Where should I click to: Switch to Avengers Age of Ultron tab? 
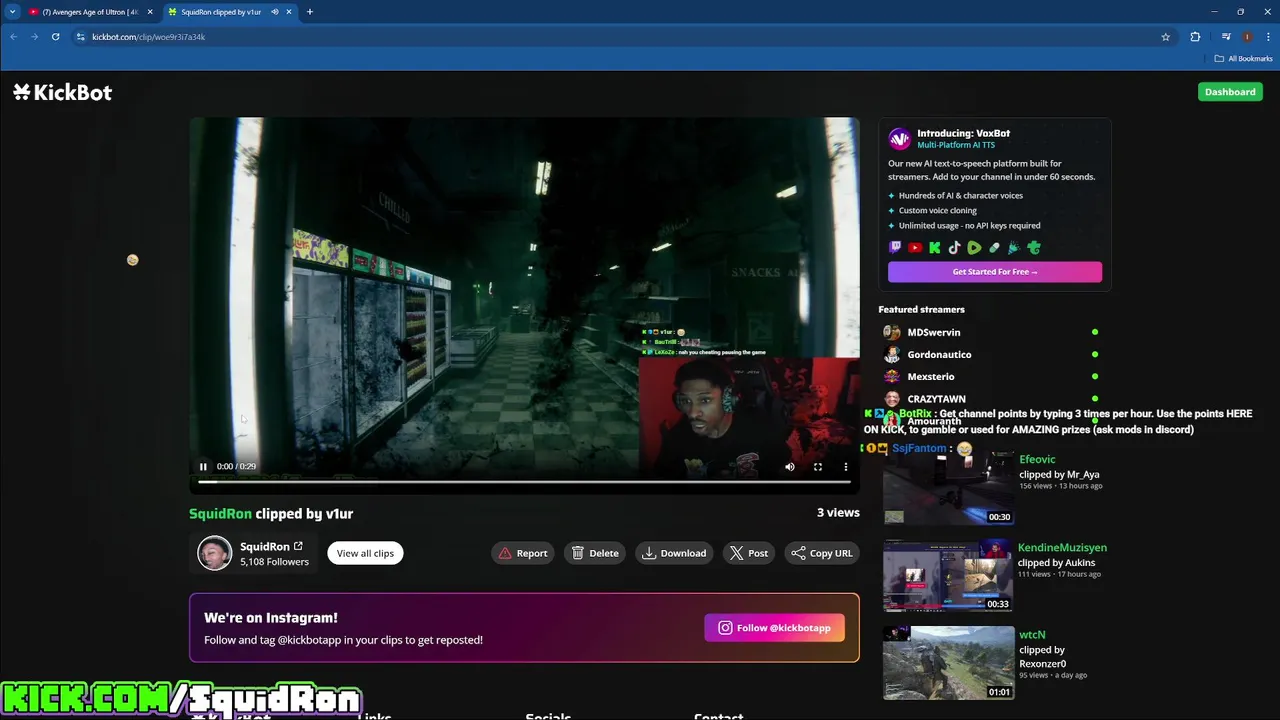(x=90, y=12)
